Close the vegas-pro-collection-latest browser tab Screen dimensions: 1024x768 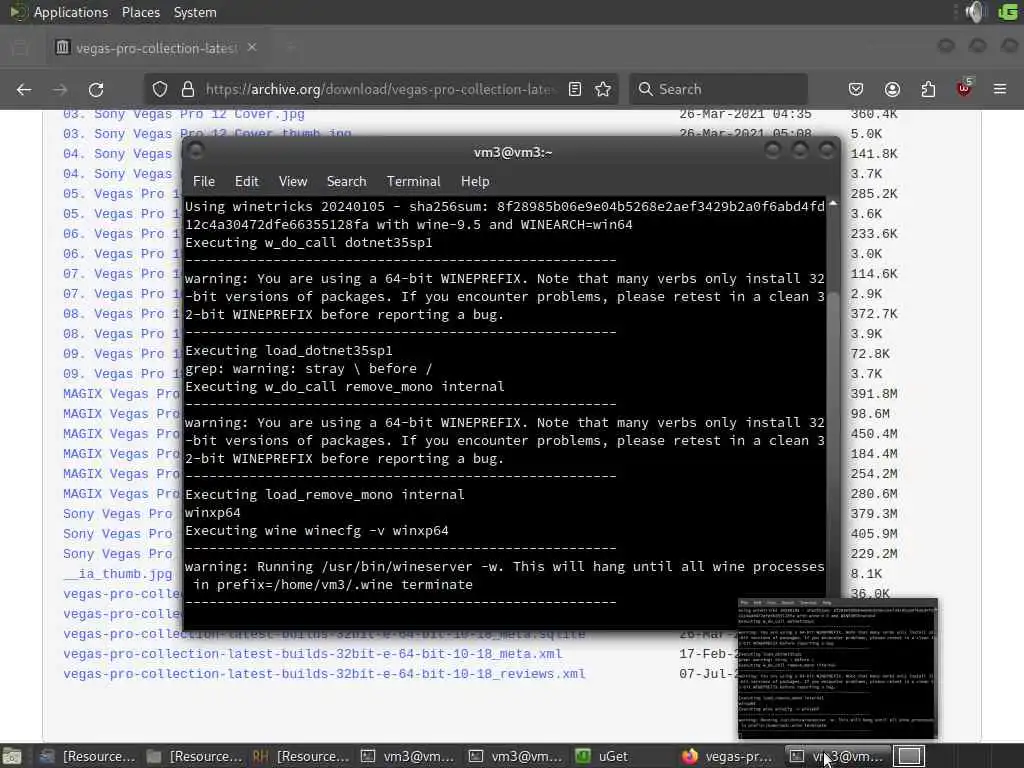(252, 47)
